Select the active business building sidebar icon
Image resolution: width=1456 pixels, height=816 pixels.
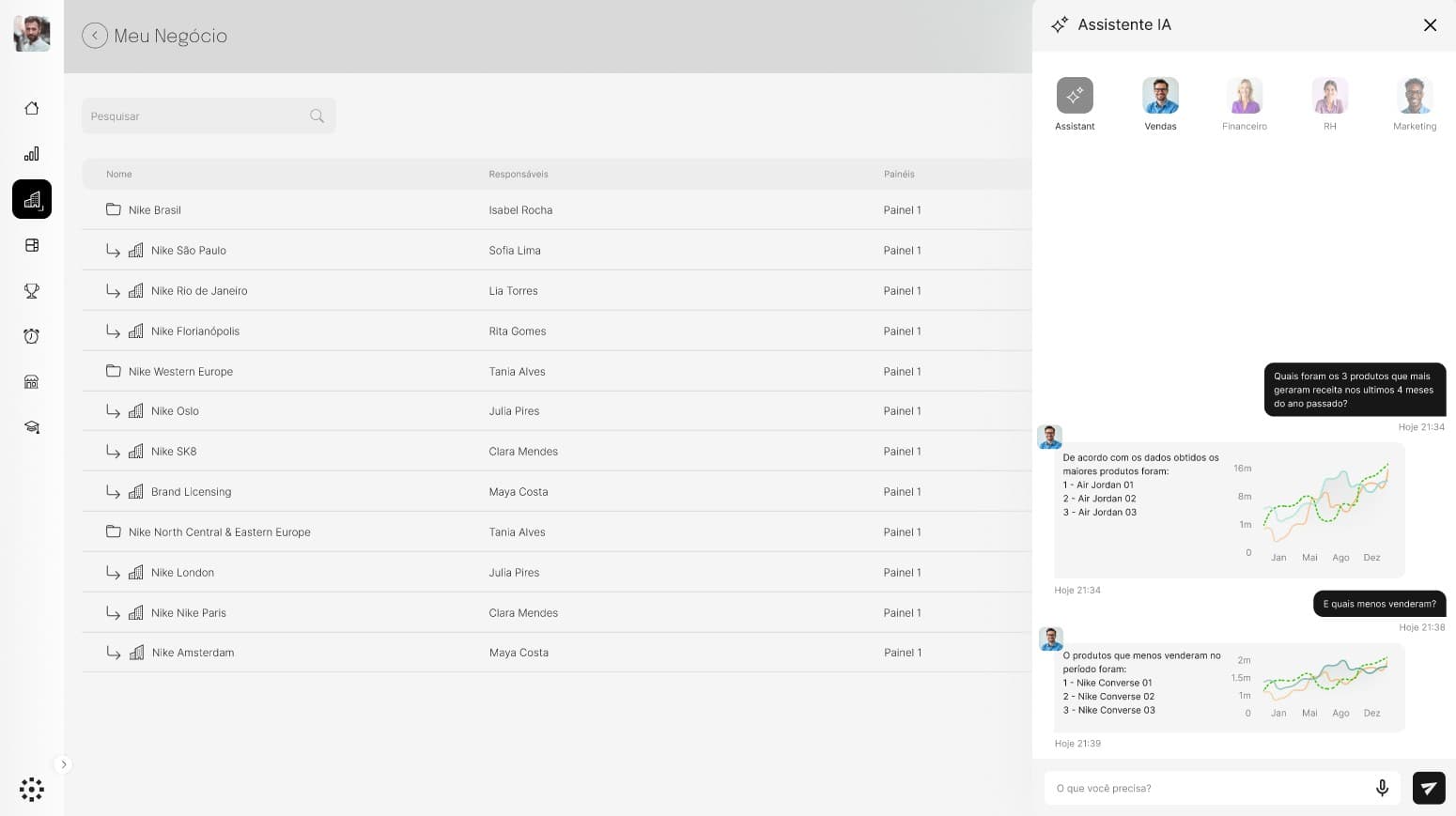tap(32, 199)
